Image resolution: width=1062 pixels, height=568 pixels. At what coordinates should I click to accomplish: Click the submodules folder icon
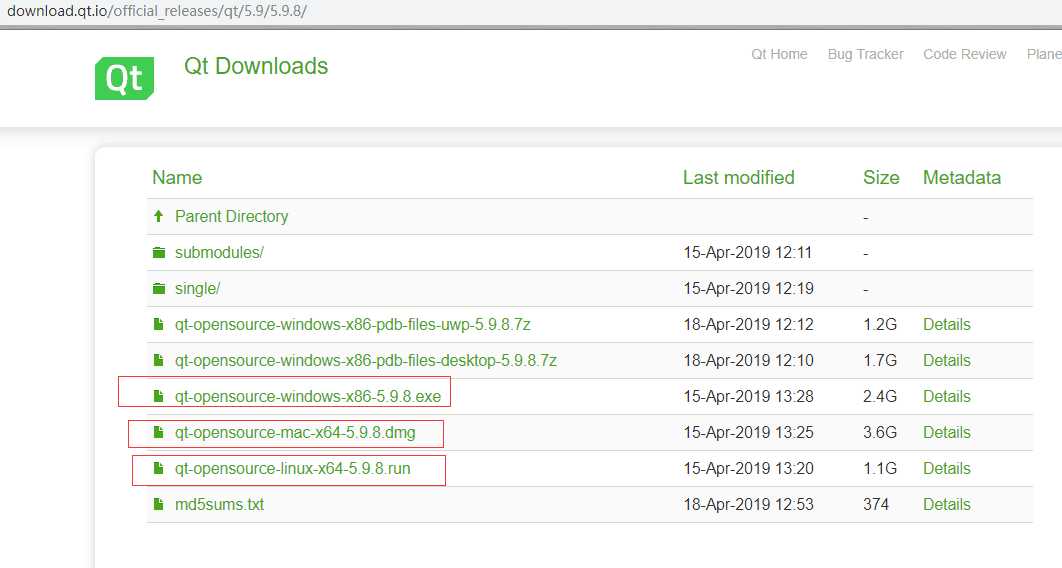pyautogui.click(x=159, y=253)
